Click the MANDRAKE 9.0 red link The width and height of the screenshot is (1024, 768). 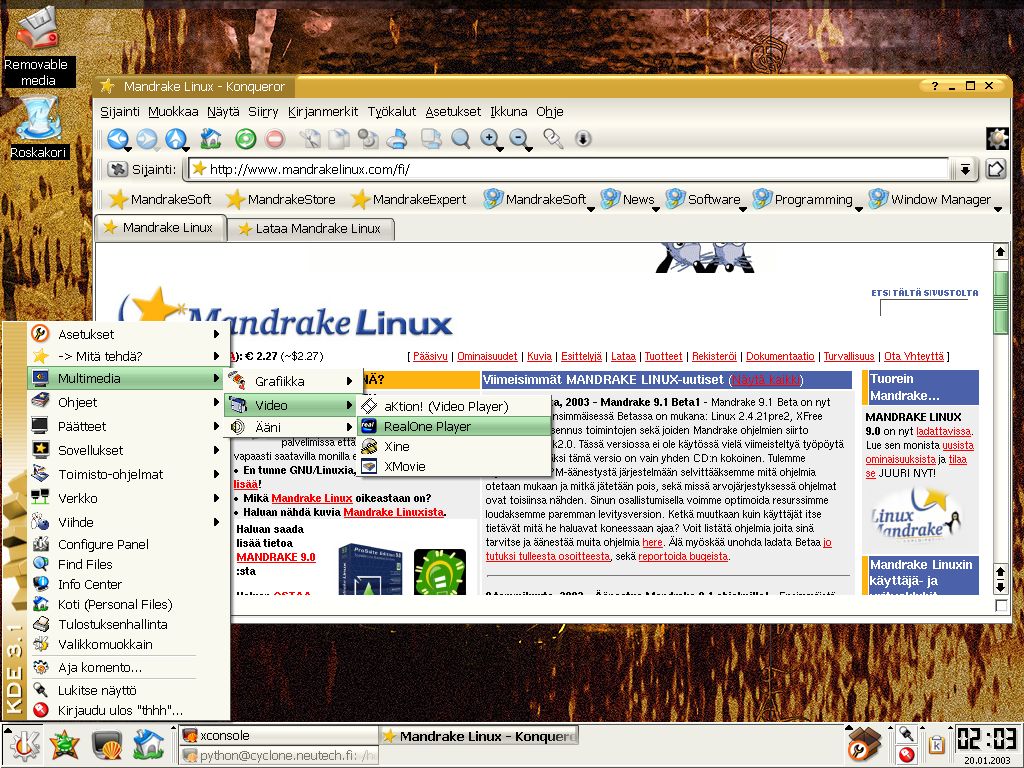tap(276, 557)
